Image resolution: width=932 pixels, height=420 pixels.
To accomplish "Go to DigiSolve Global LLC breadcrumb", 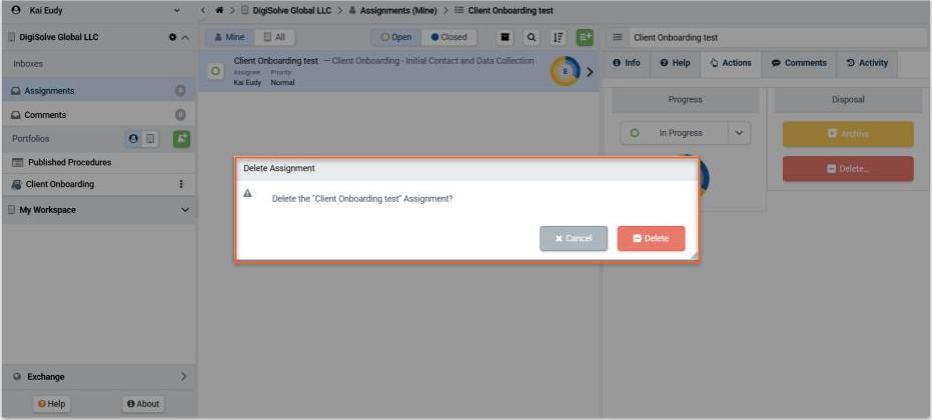I will (x=286, y=11).
